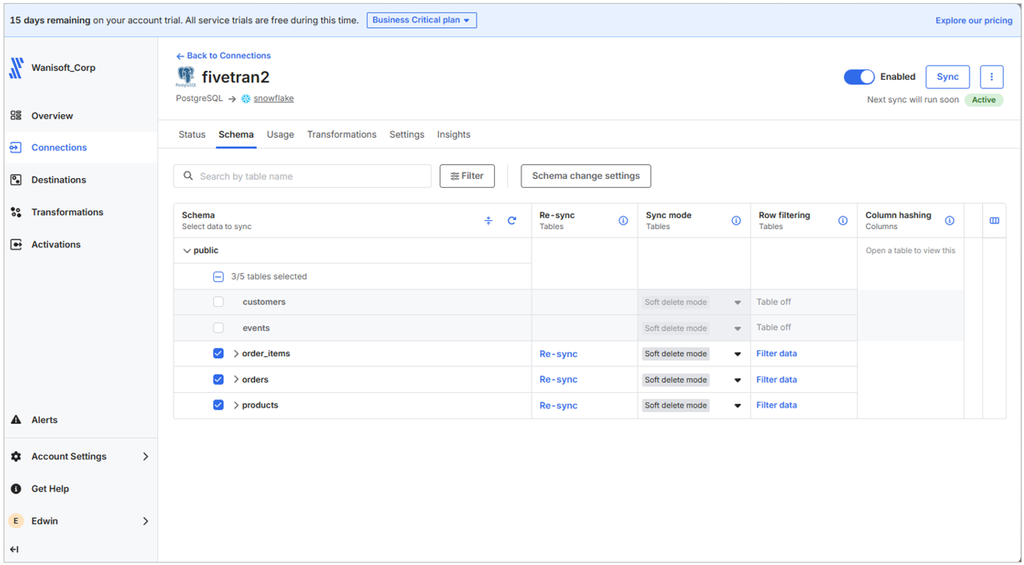Click the Snowflake destination icon
The image size is (1024, 565).
pyautogui.click(x=246, y=99)
